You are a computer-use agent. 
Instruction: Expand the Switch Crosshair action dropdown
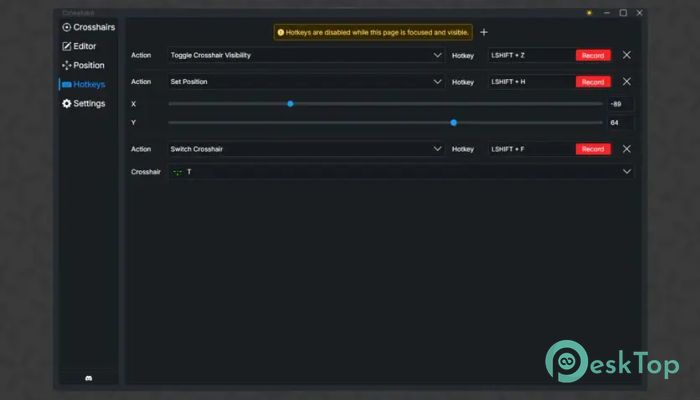[x=306, y=149]
